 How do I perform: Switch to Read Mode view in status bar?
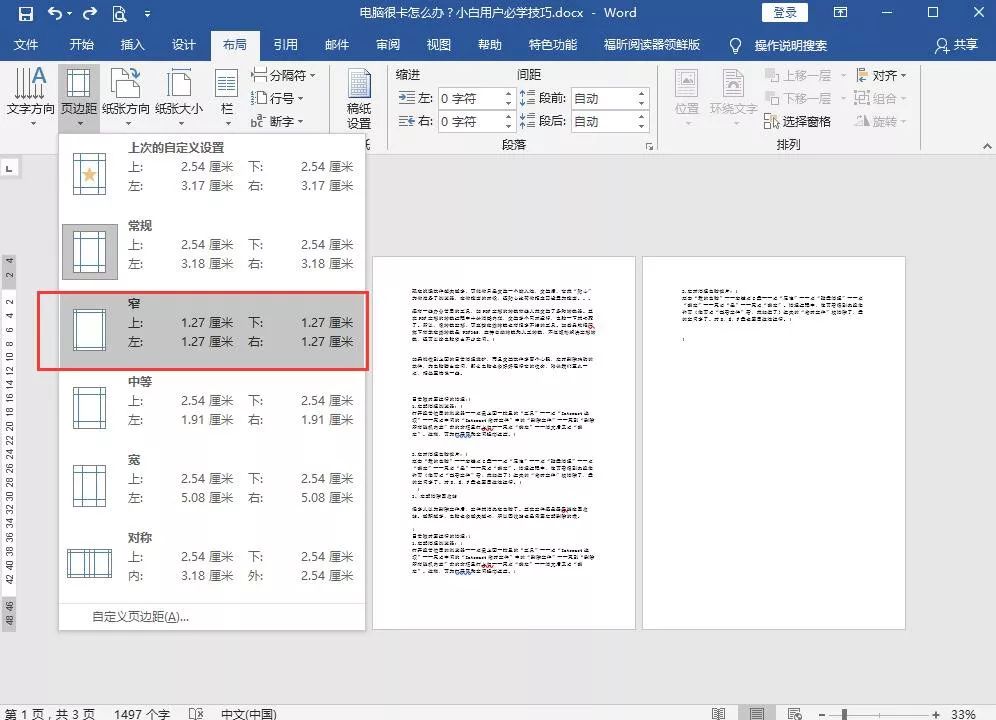coord(718,712)
